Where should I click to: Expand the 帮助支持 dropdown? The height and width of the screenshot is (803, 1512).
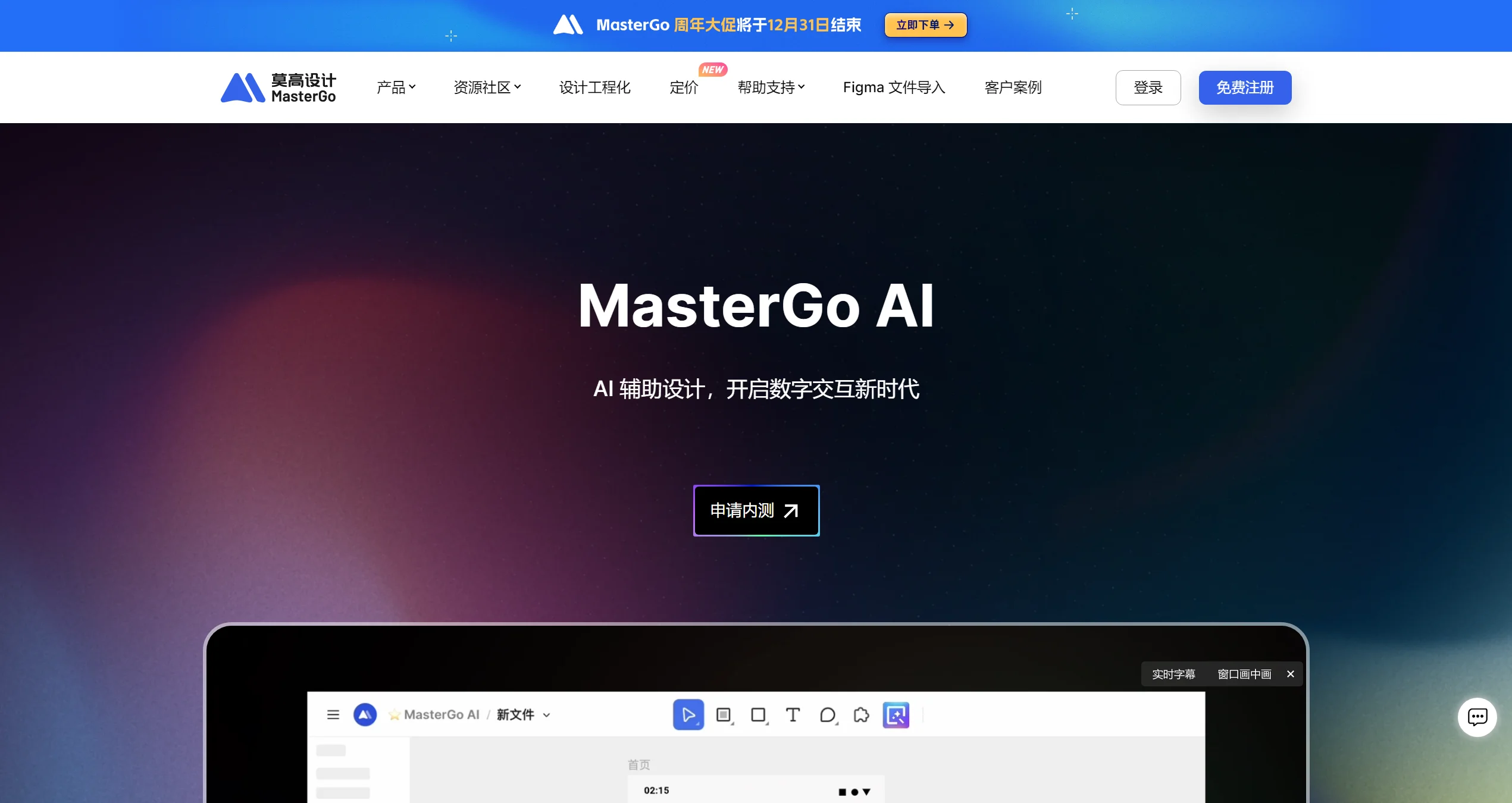coord(770,87)
